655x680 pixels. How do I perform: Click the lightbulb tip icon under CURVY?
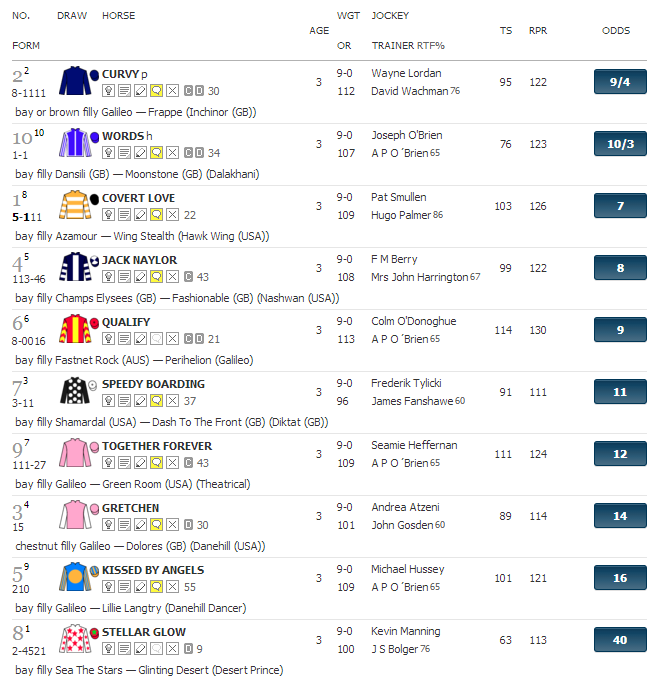click(x=108, y=91)
